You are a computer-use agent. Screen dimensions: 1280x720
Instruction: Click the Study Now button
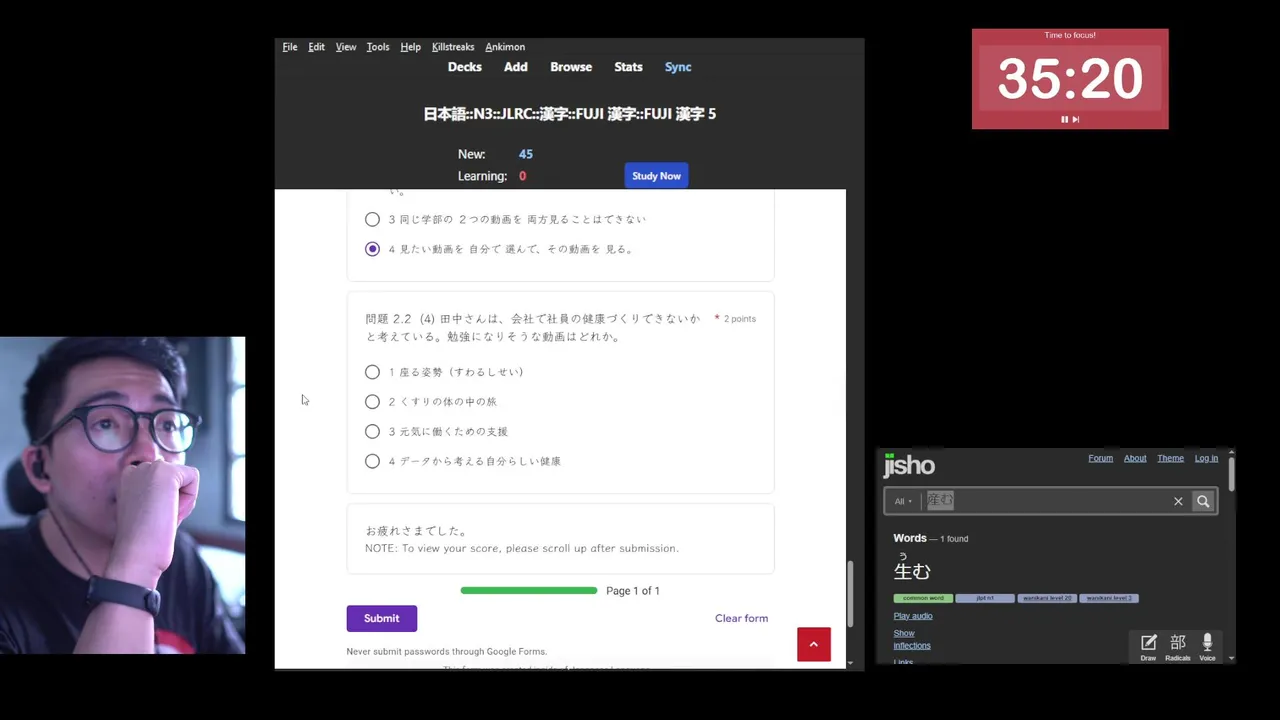pos(656,176)
